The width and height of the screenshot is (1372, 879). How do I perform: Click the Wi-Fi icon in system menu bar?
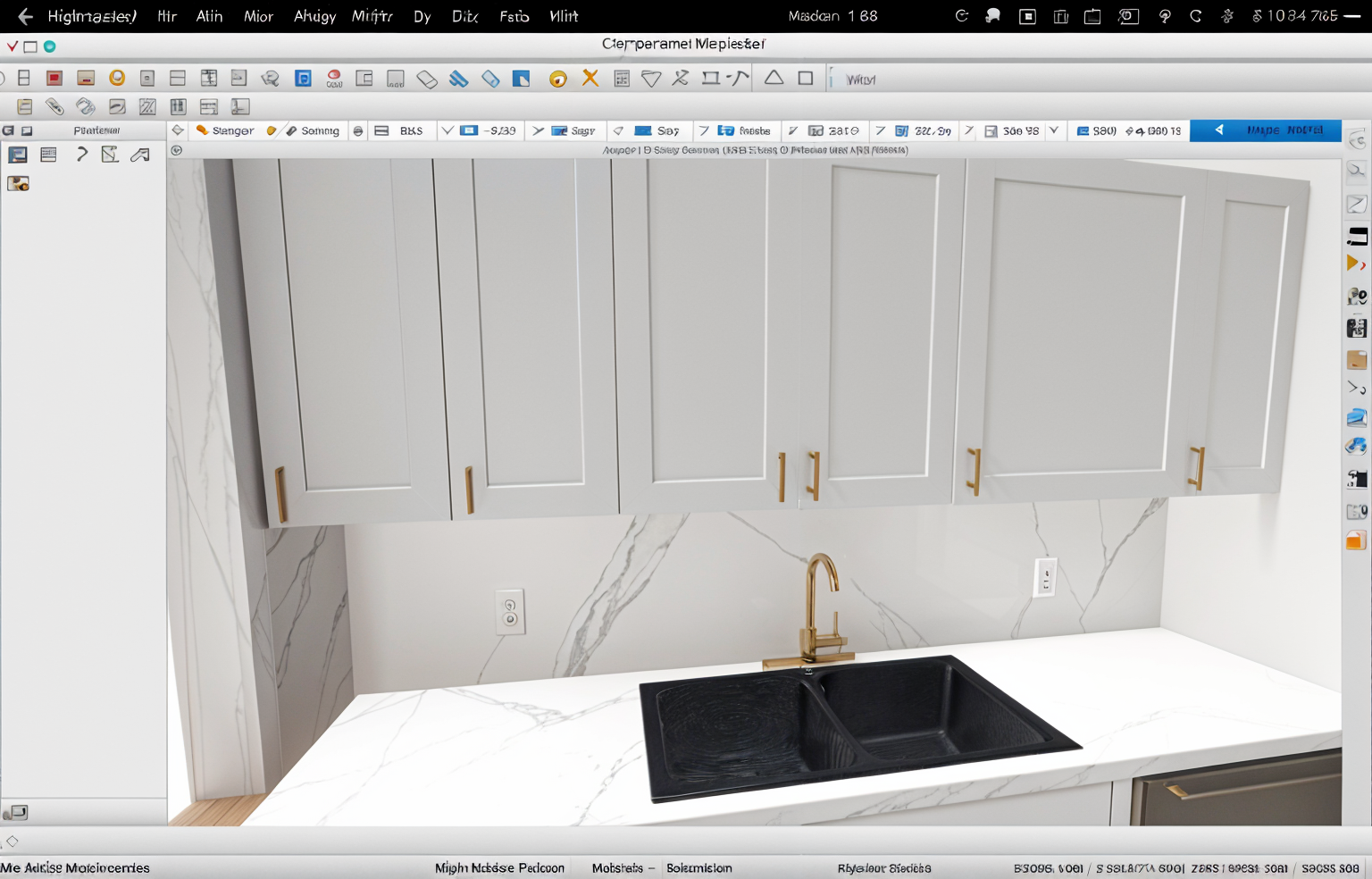click(x=1165, y=16)
